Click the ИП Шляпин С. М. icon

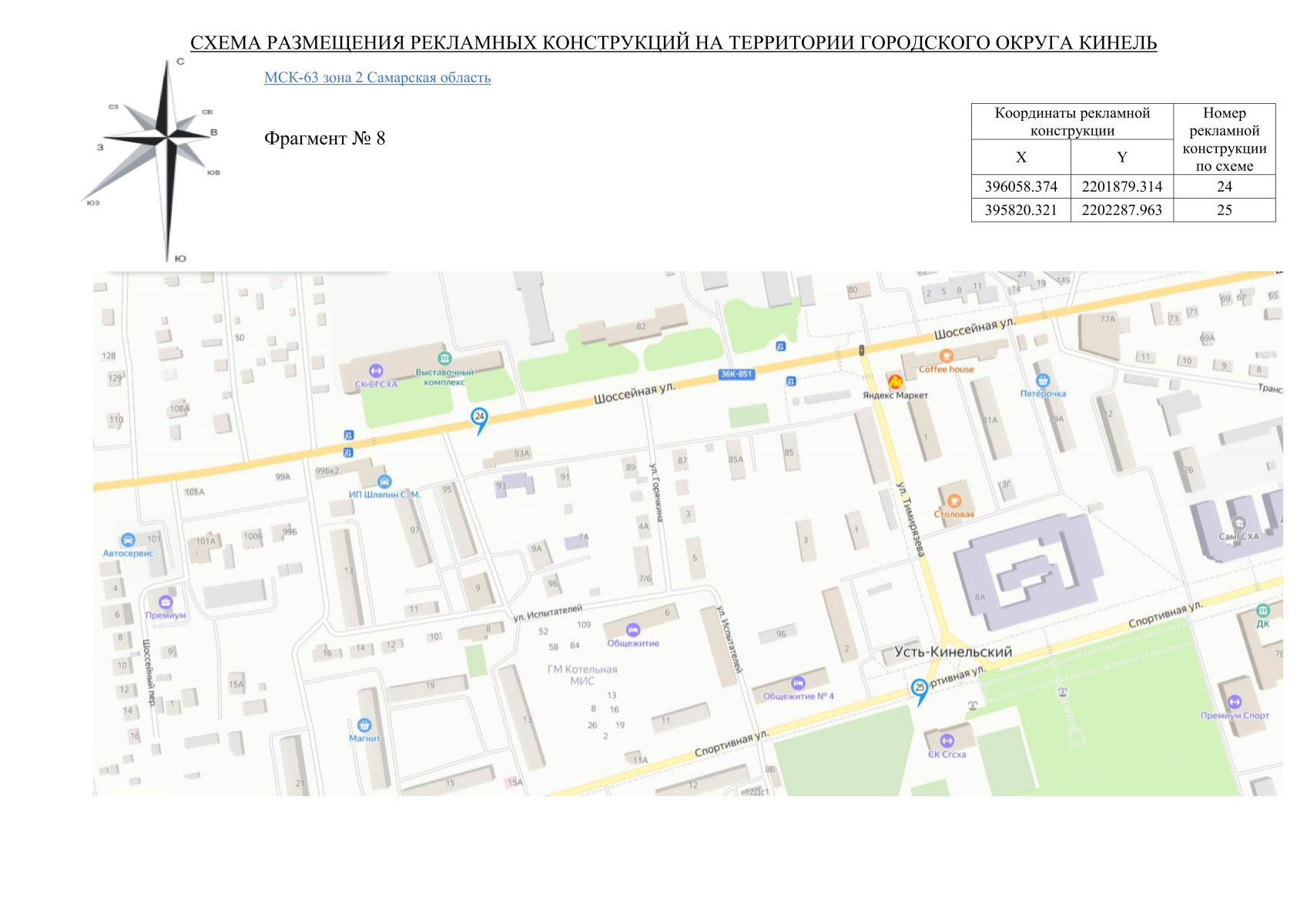(384, 482)
